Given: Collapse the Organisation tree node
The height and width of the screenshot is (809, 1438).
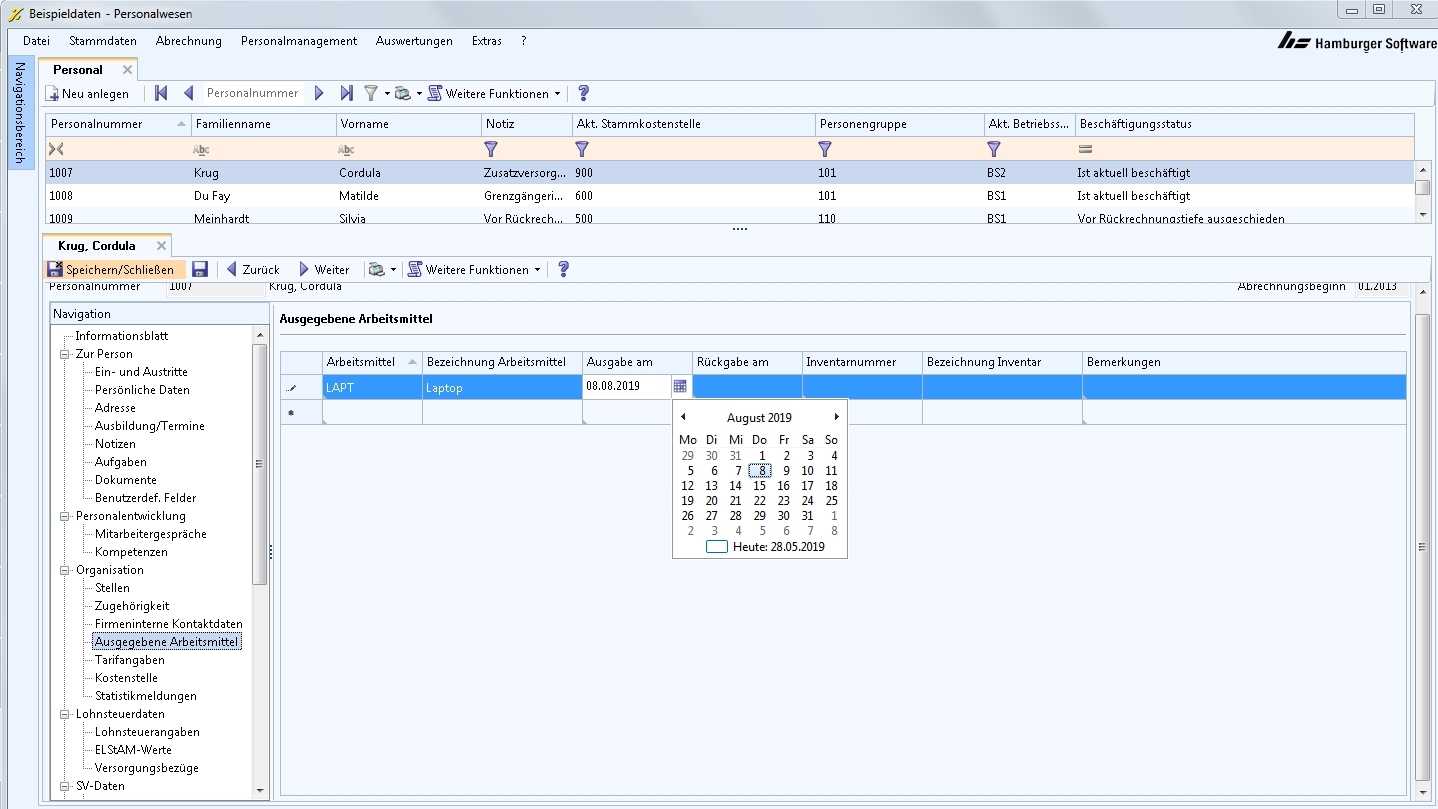Looking at the screenshot, I should 65,570.
